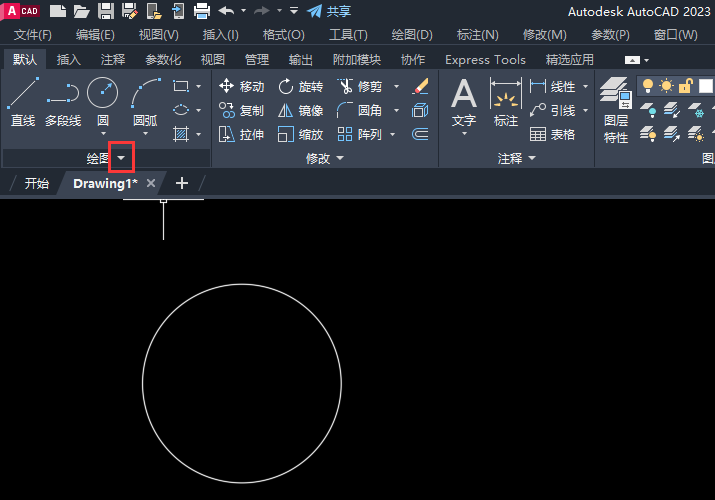Viewport: 715px width, 500px height.
Task: Click the Open file folder icon
Action: (x=82, y=11)
